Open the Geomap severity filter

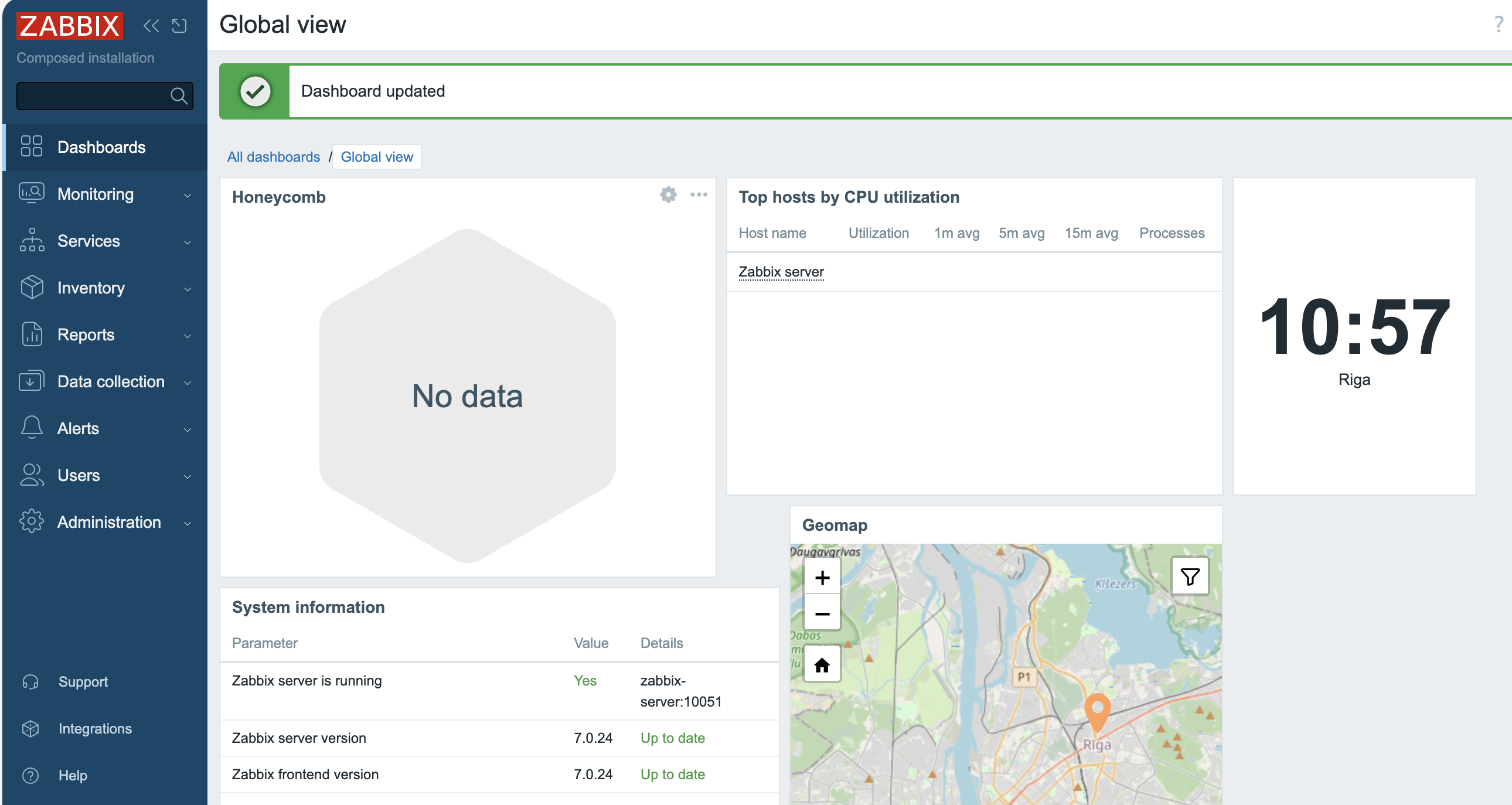(1189, 576)
